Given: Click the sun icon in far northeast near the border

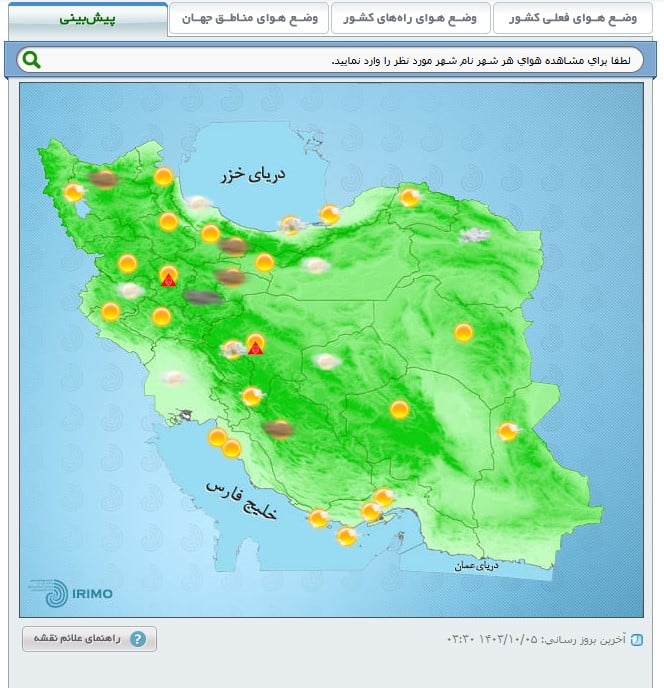Looking at the screenshot, I should tap(409, 197).
